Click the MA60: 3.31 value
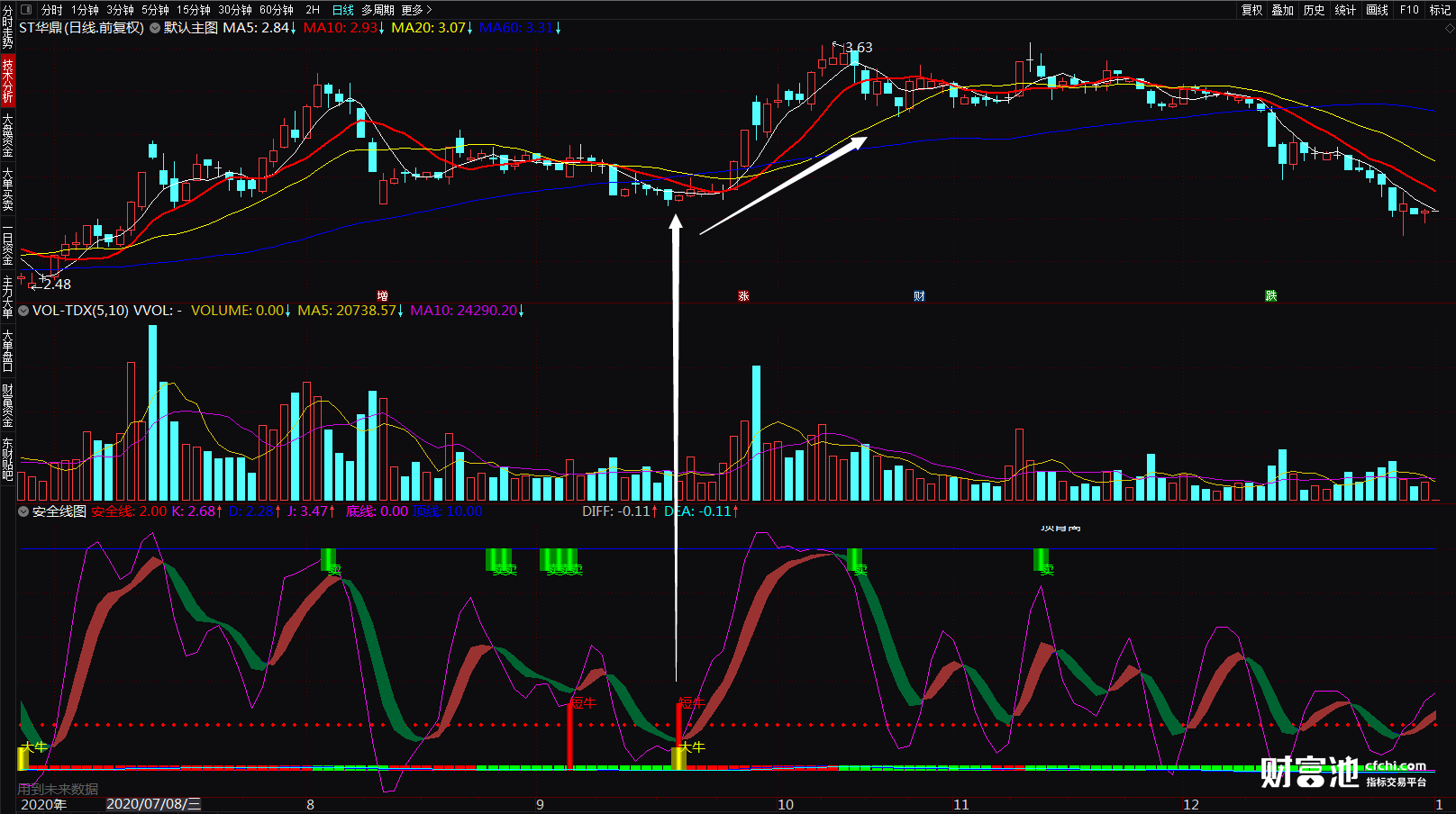 (x=520, y=28)
